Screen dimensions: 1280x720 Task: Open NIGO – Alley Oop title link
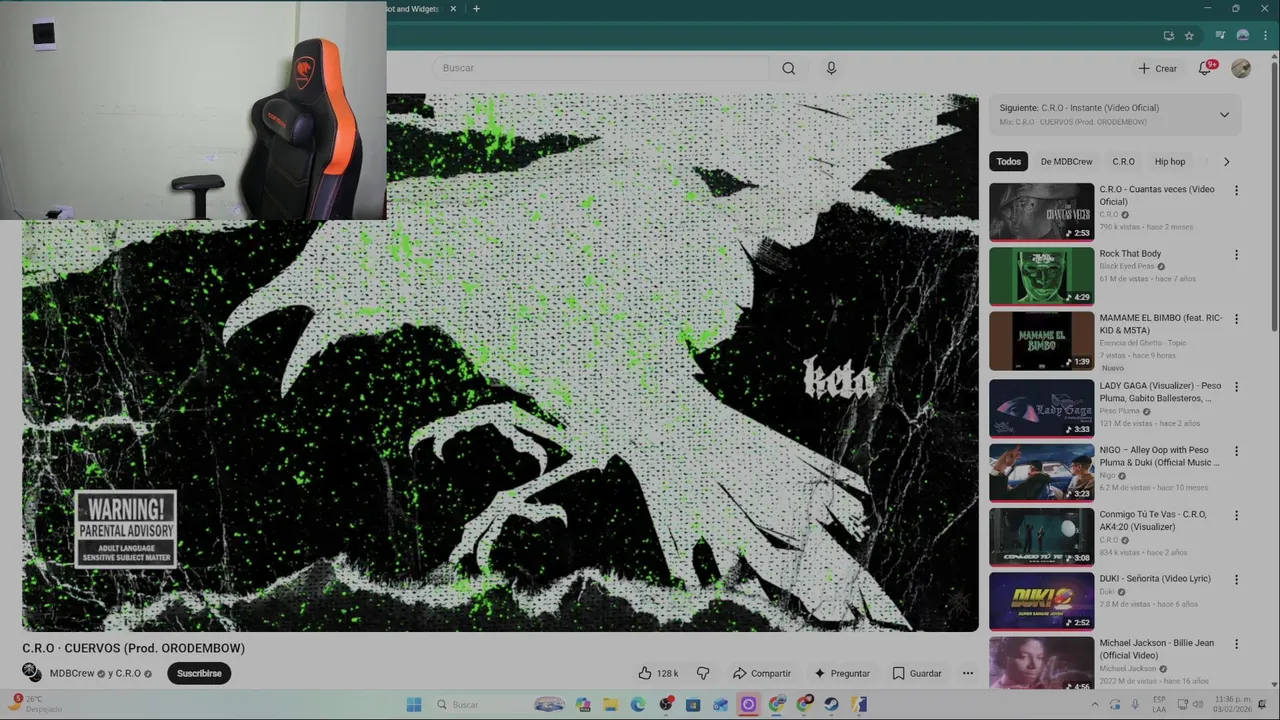1159,456
